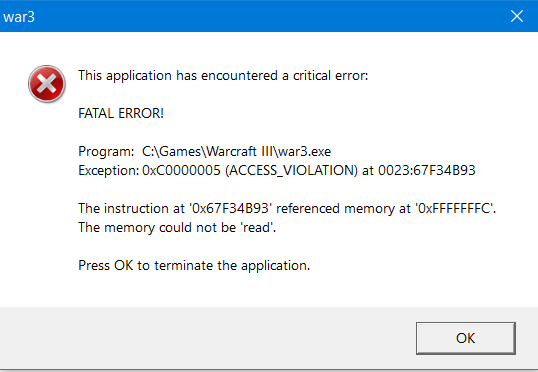Select the '0xFFFFFFFC' memory address

(454, 208)
